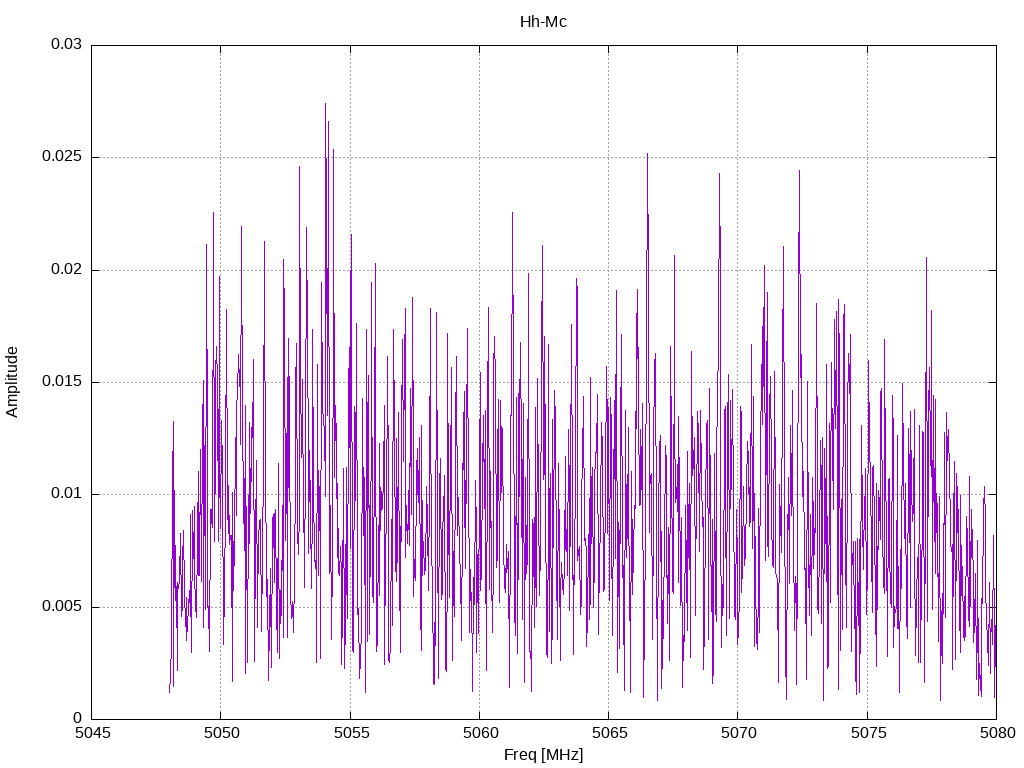Click the x-axis tick label 5050

point(221,733)
